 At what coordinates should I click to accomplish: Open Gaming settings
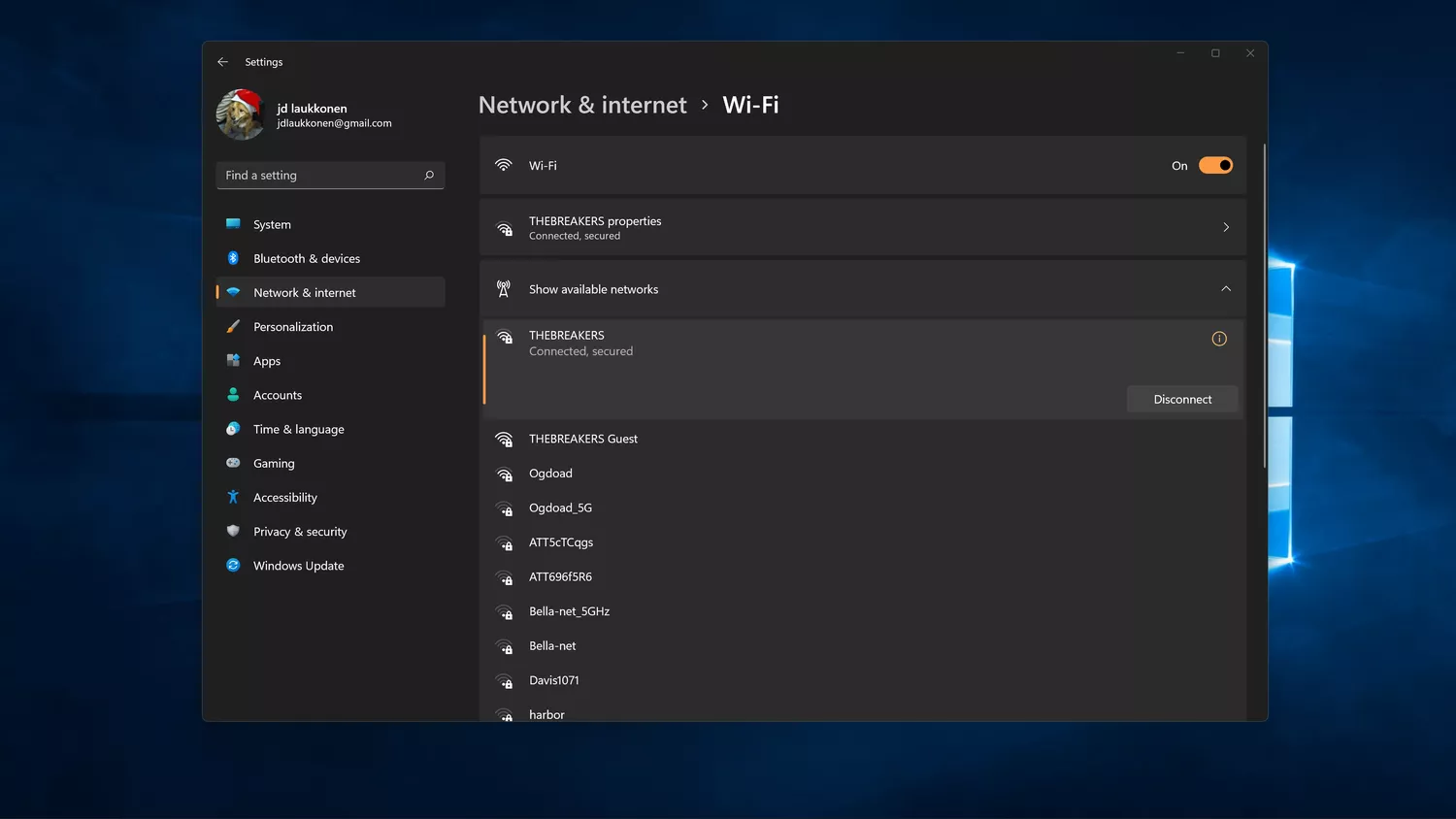tap(330, 463)
